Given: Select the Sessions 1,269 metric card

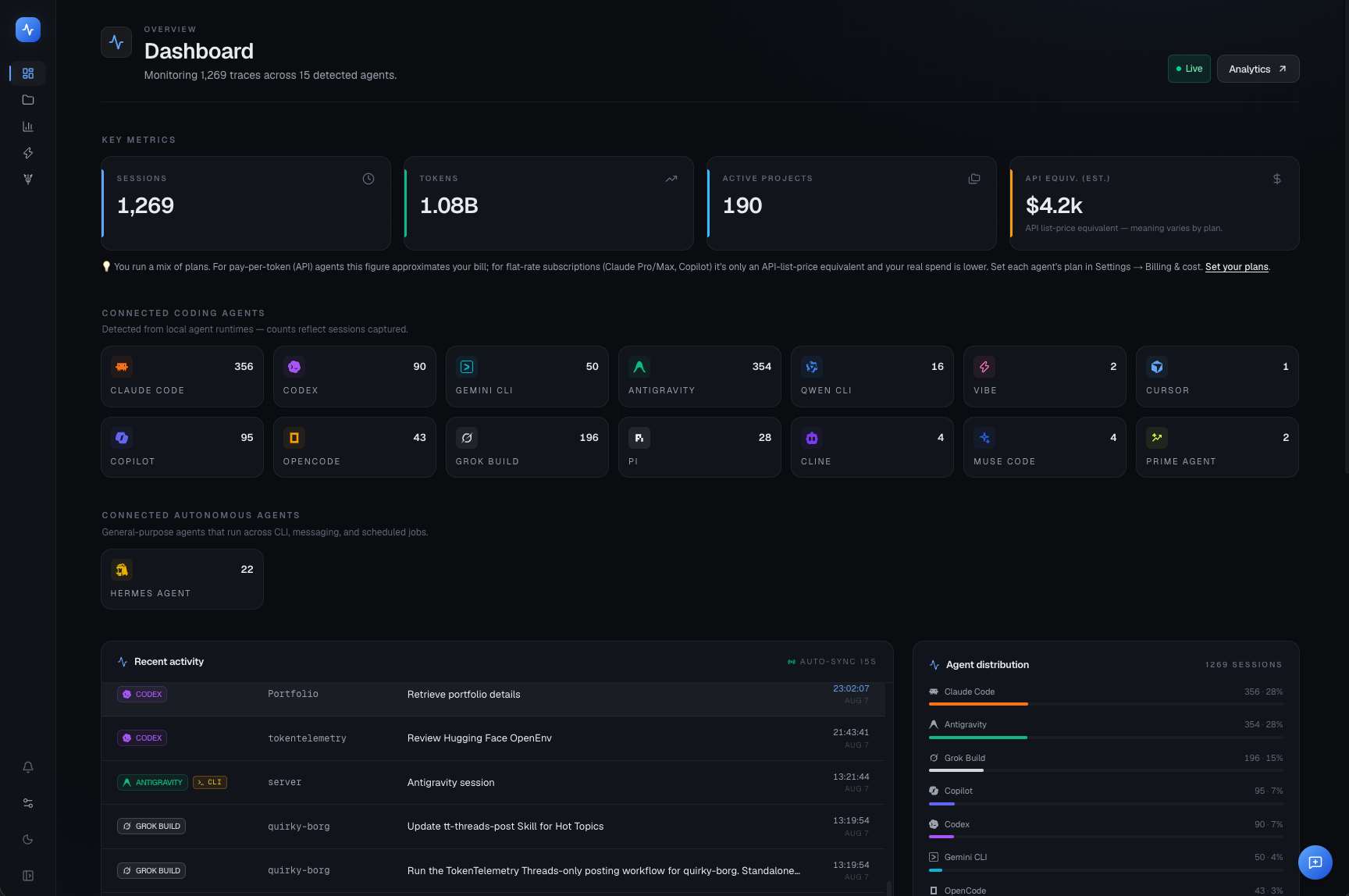Looking at the screenshot, I should [x=246, y=204].
